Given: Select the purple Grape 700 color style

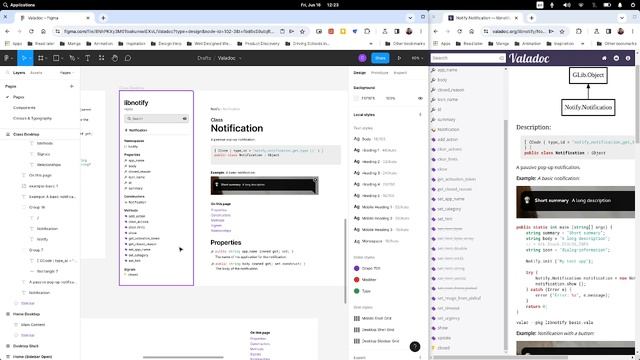Looking at the screenshot, I should (x=367, y=269).
